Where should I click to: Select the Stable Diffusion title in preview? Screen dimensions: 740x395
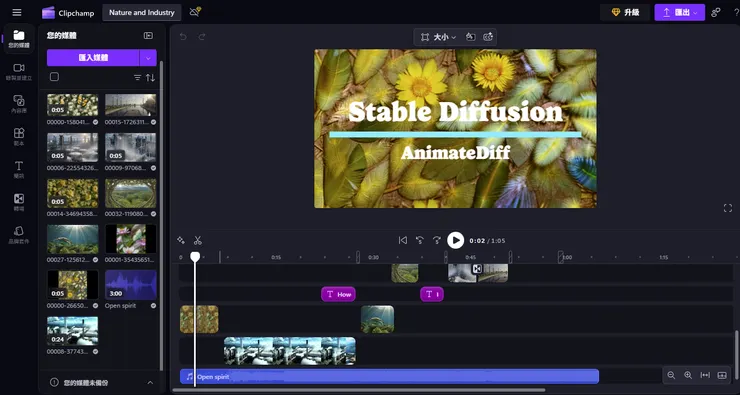pyautogui.click(x=455, y=112)
